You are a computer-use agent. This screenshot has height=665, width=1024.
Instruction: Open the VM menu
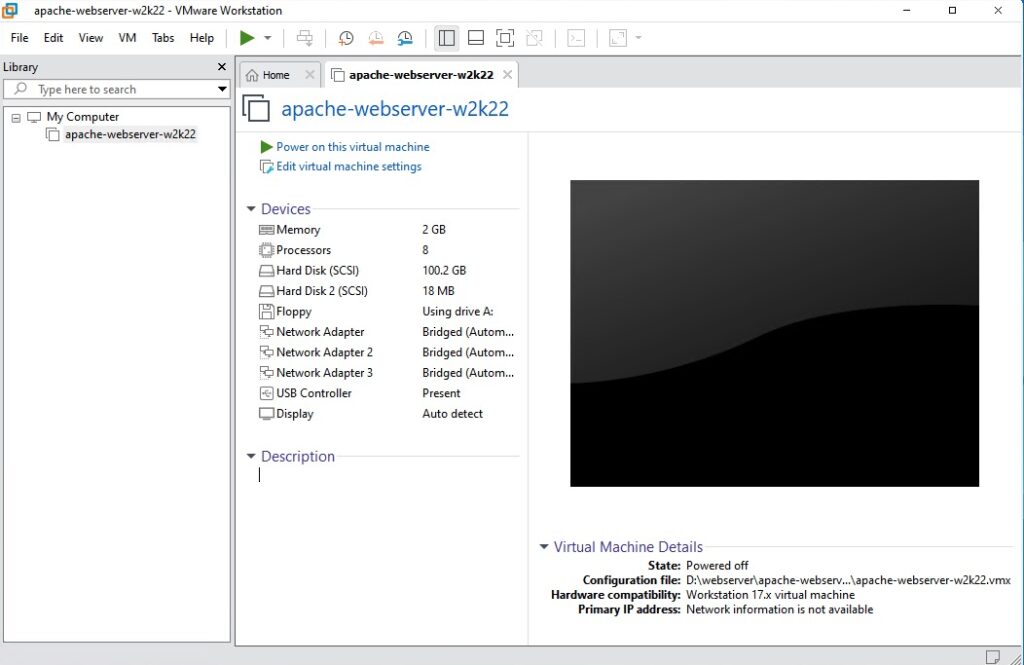127,38
